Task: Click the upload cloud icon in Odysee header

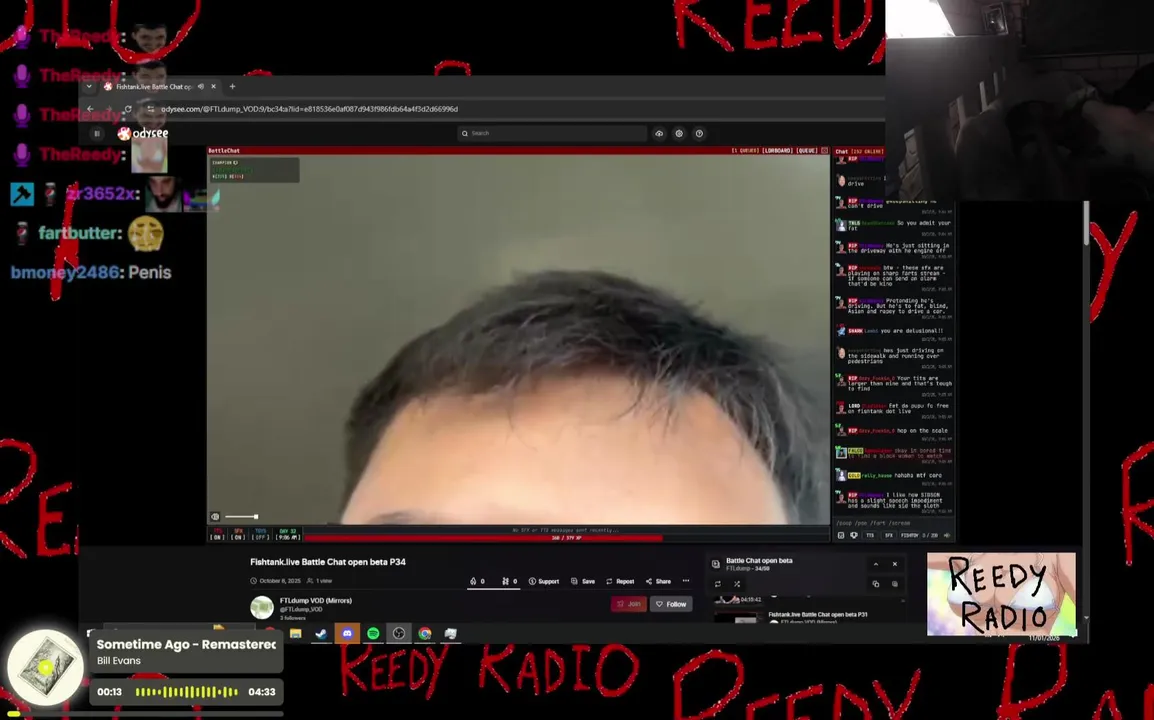Action: tap(659, 133)
